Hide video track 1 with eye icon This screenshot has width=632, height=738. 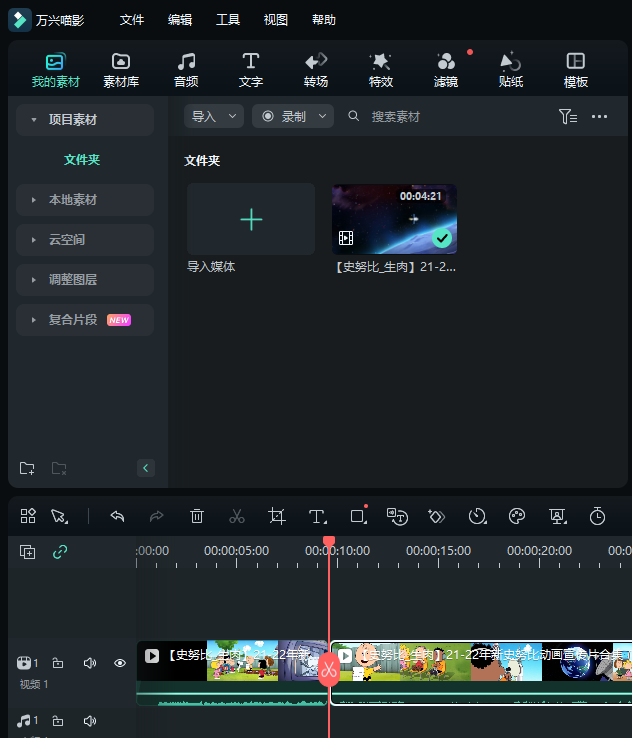click(120, 663)
